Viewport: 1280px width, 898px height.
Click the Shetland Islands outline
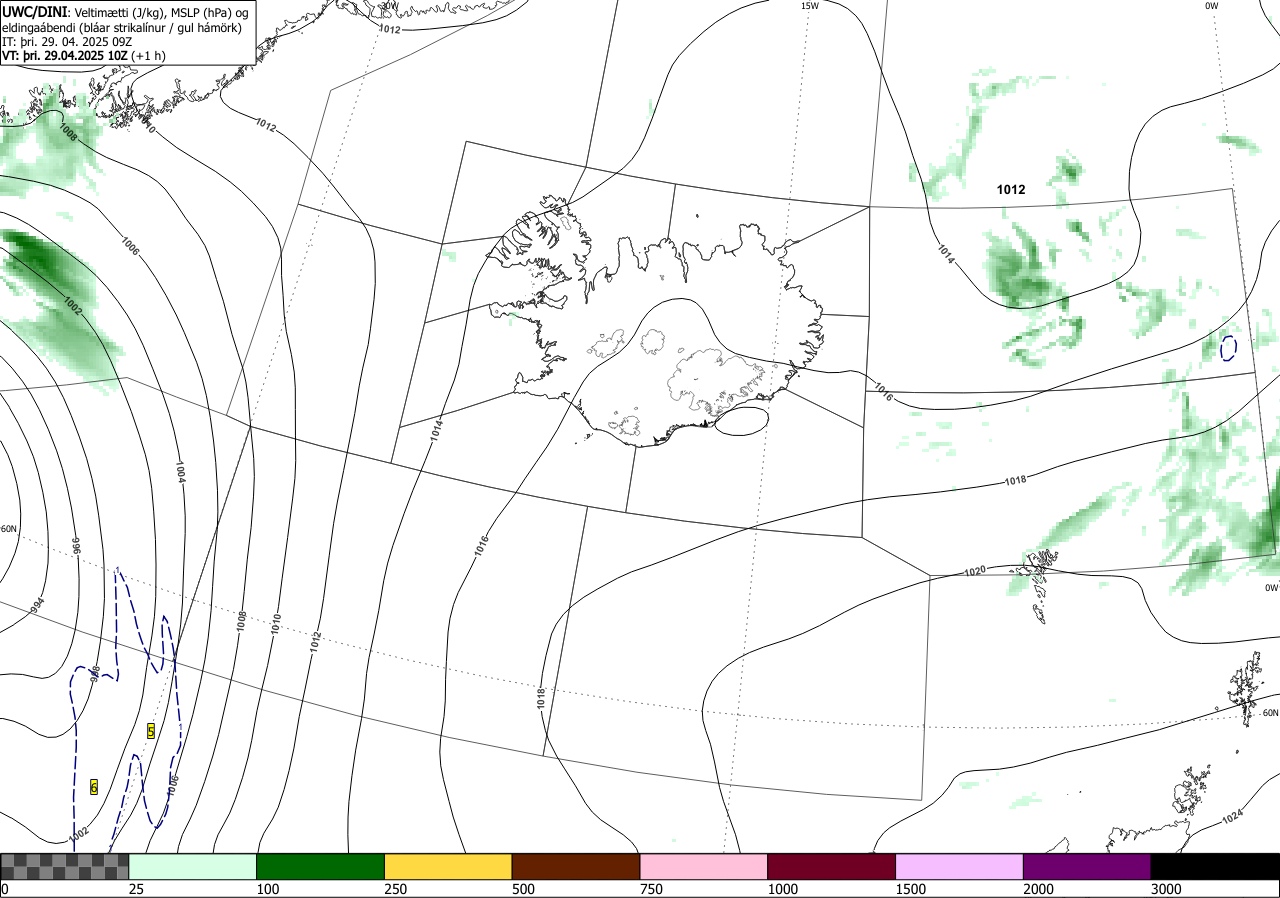[1246, 690]
